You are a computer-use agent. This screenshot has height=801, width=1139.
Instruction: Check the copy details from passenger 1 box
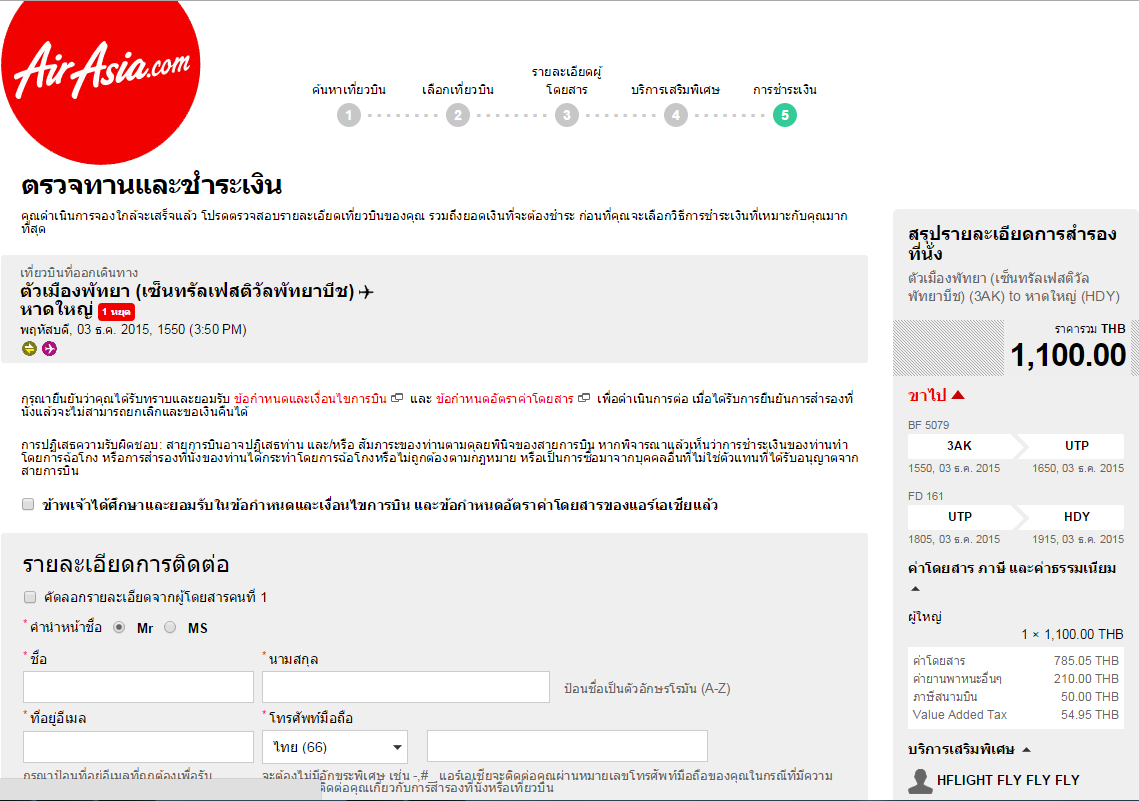(x=30, y=597)
